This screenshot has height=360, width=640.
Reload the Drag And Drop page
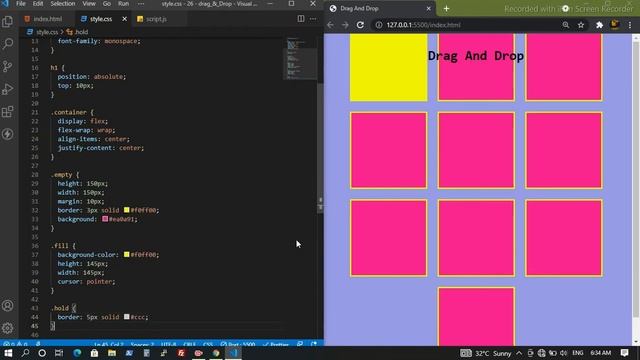point(360,25)
